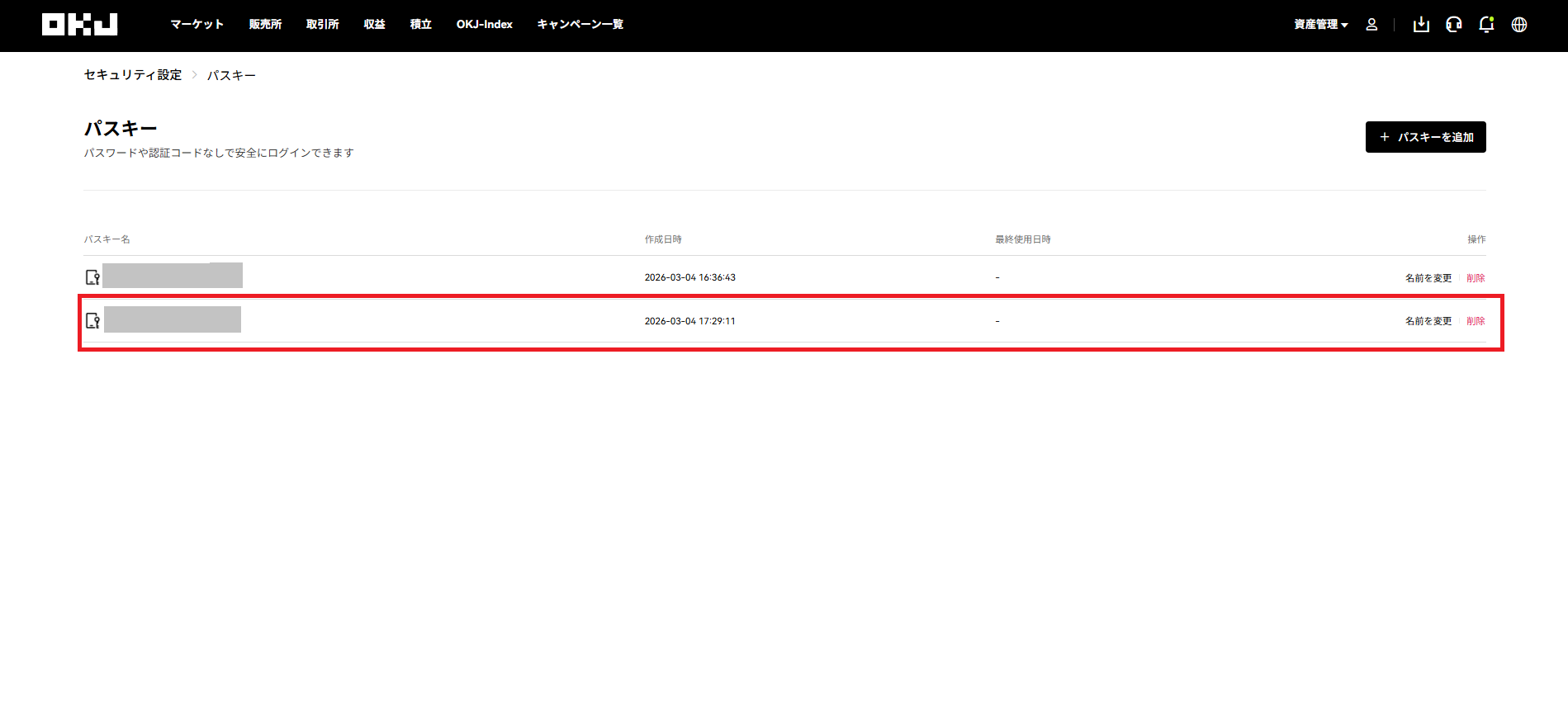Delete the passkey created at 16:36:43
Image resolution: width=1568 pixels, height=709 pixels.
(1476, 278)
